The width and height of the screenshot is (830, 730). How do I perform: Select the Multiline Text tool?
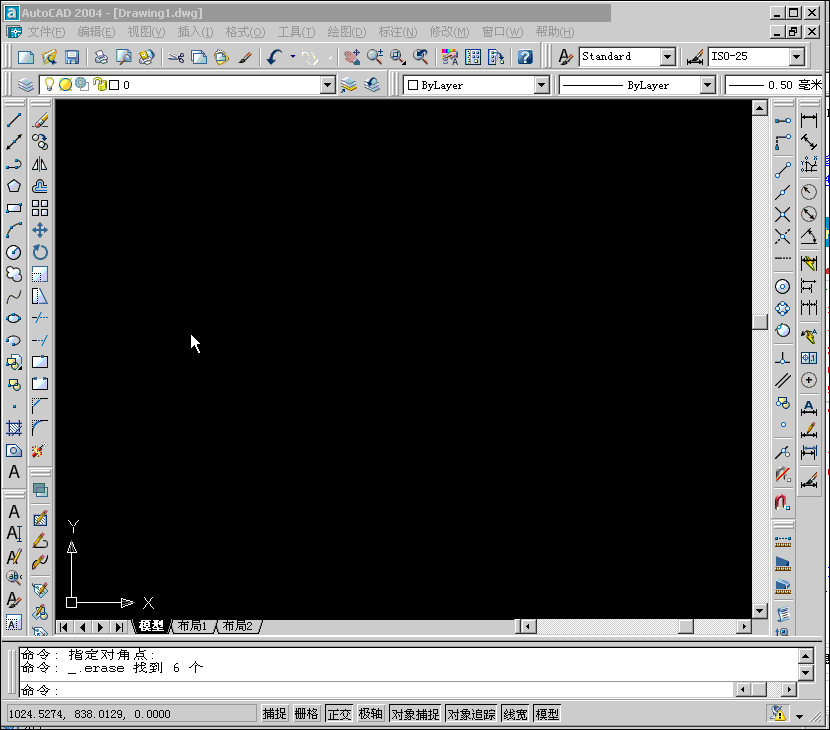point(14,472)
